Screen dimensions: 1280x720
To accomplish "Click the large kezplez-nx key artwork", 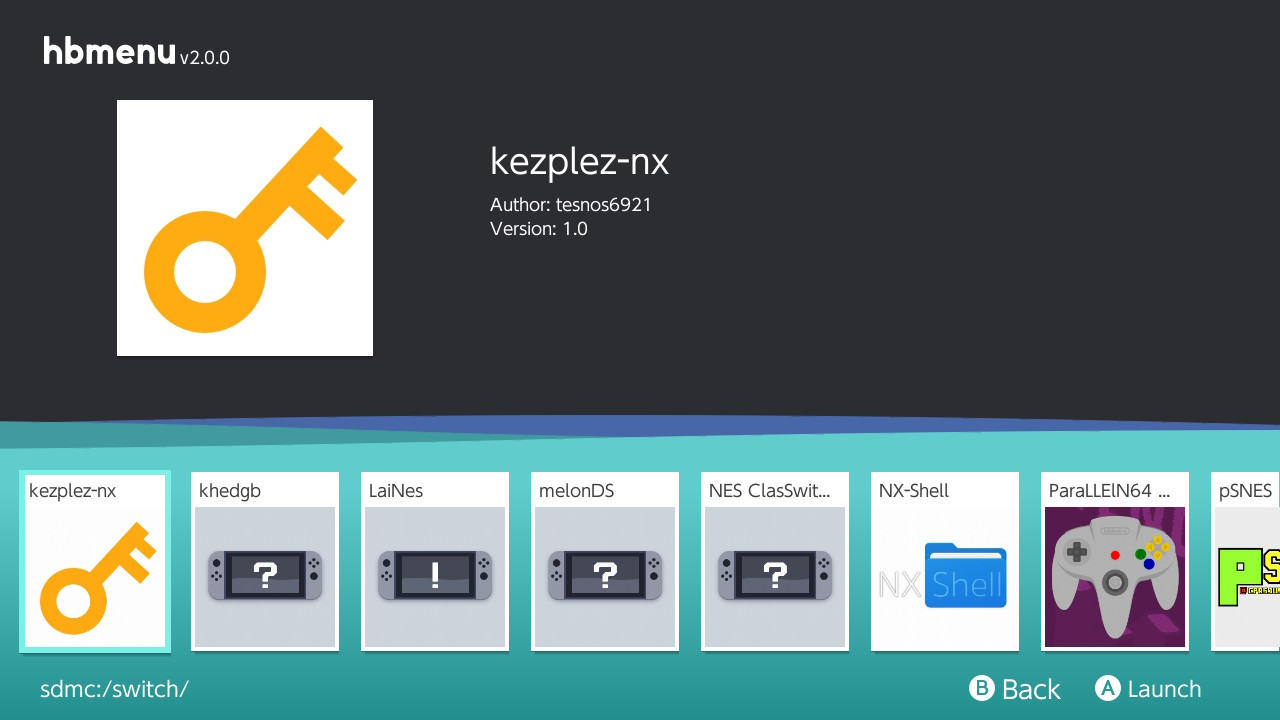I will (x=245, y=228).
